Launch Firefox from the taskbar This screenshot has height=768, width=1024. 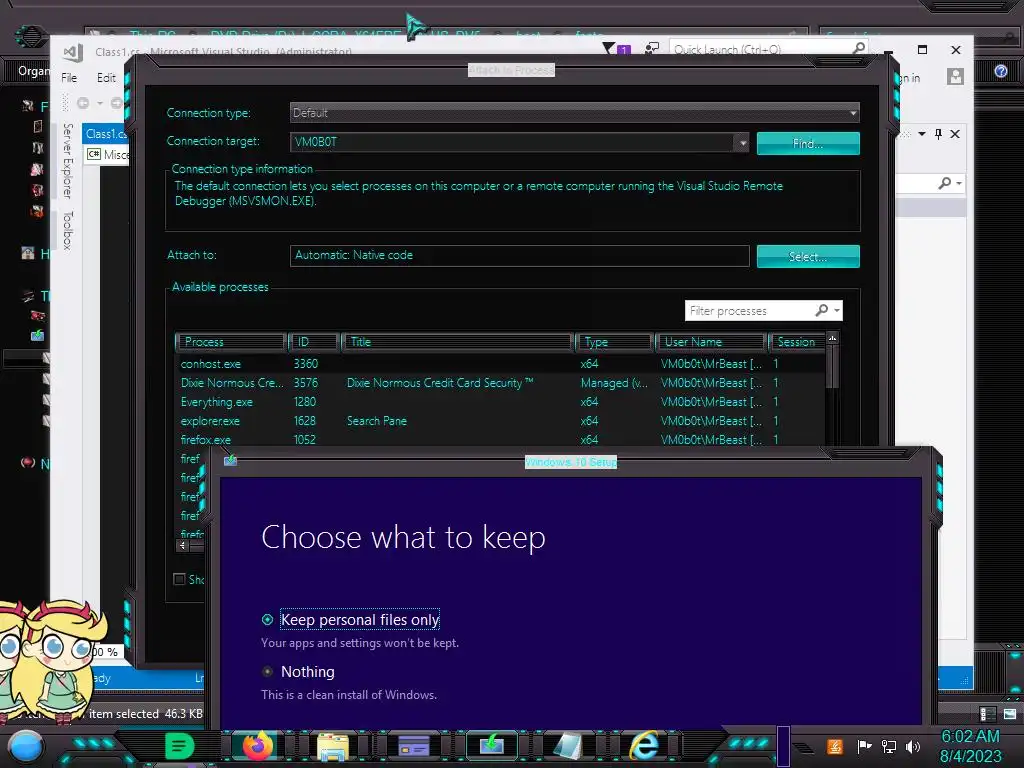click(x=258, y=746)
